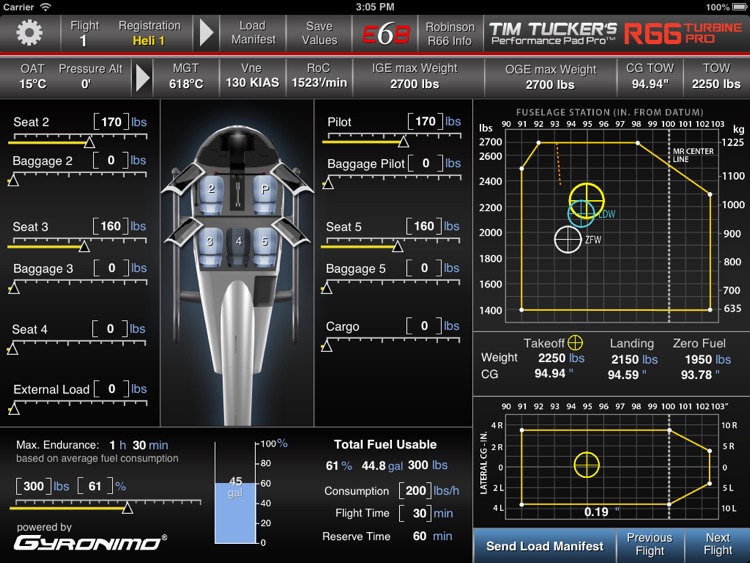750x563 pixels.
Task: Select seat 4 in helicopter diagram
Action: (238, 245)
